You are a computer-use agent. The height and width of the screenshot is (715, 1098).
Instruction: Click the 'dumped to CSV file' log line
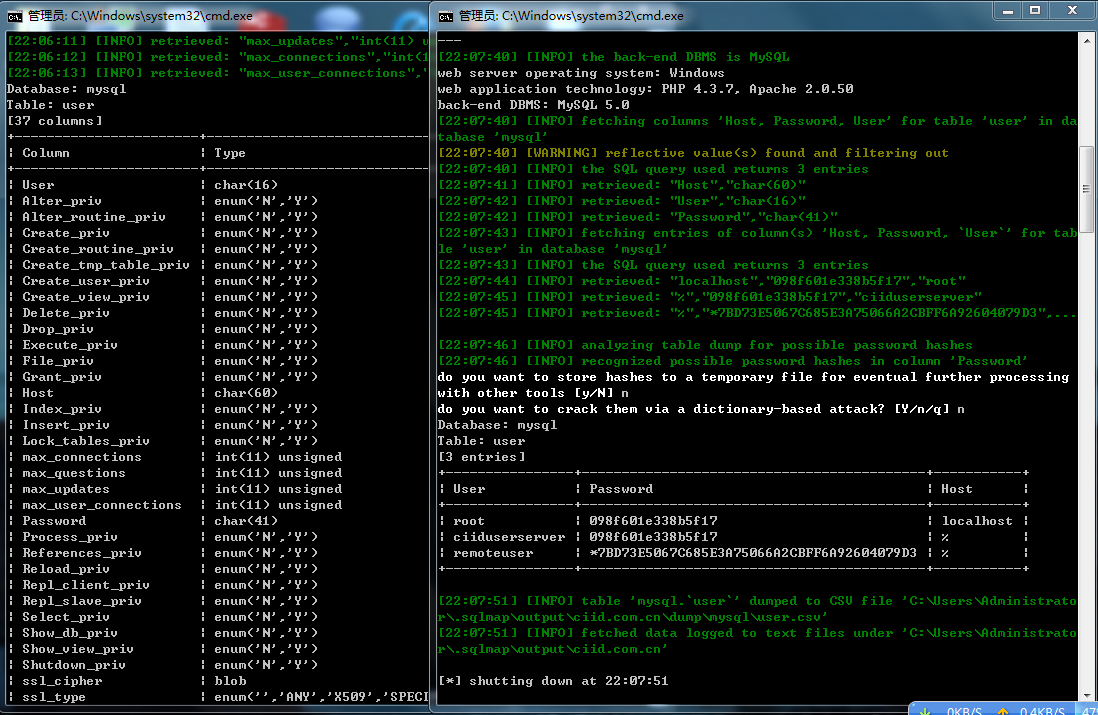758,609
